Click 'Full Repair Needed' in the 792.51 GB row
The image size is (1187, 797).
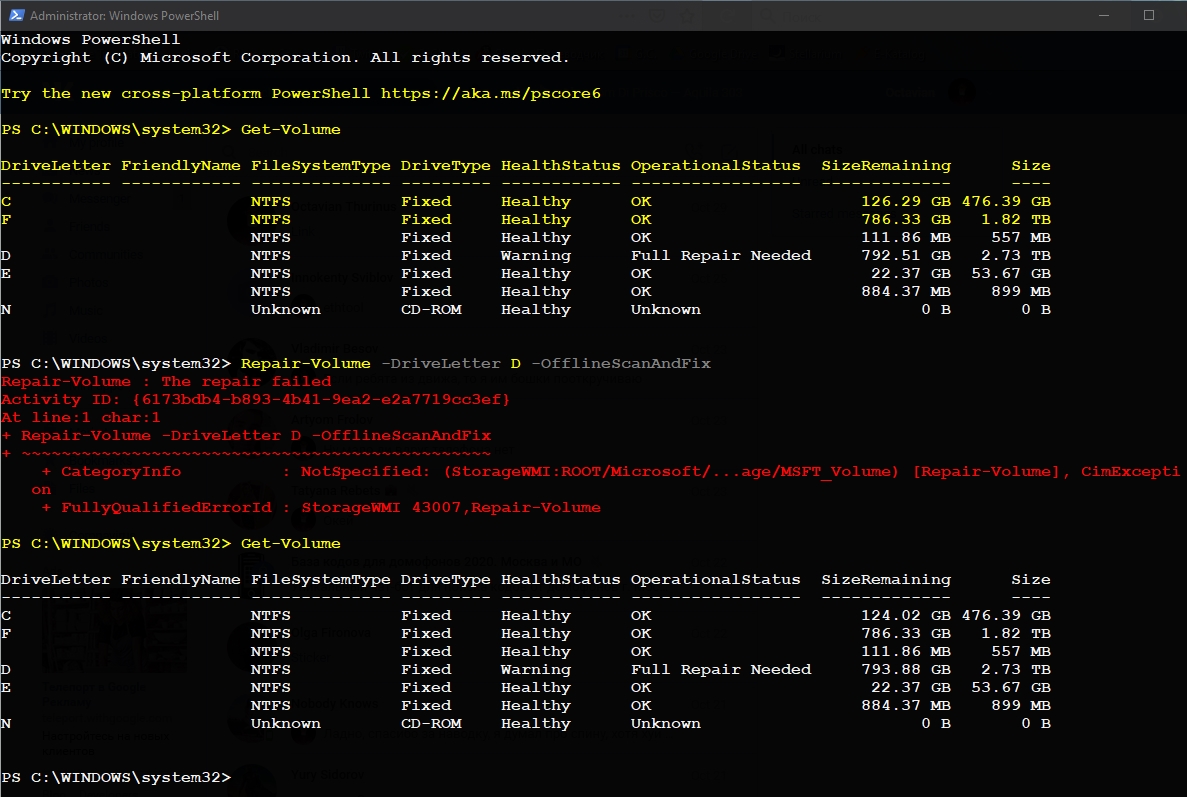(721, 255)
